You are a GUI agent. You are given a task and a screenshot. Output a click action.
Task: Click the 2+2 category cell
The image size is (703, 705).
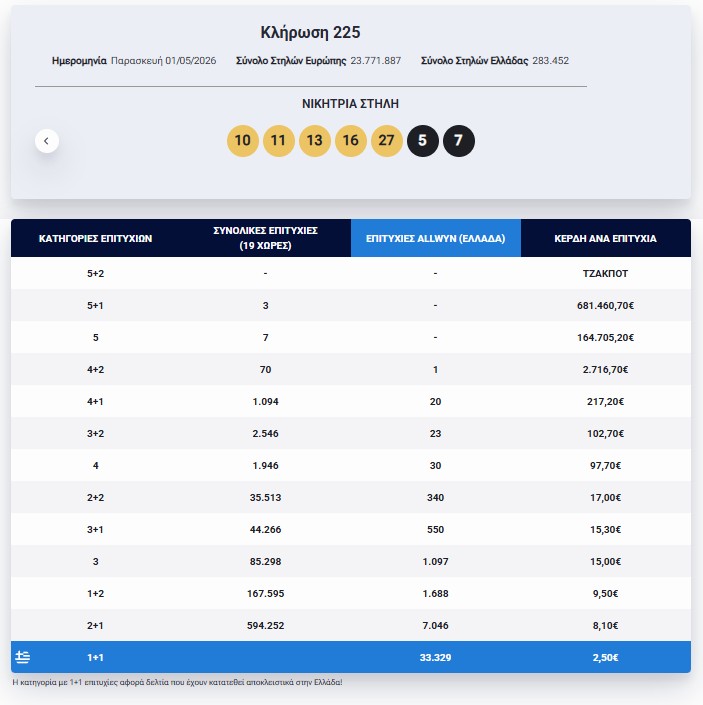point(95,497)
